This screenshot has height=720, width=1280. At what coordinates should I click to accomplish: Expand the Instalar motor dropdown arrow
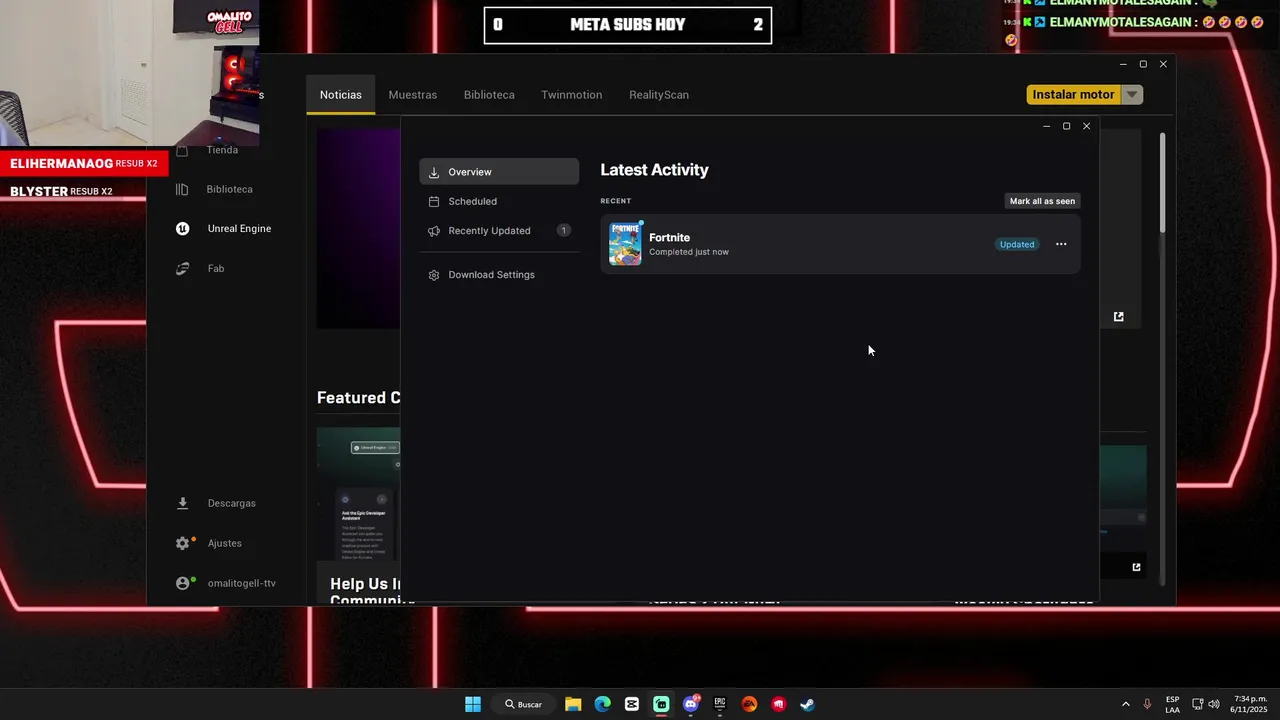[1132, 94]
